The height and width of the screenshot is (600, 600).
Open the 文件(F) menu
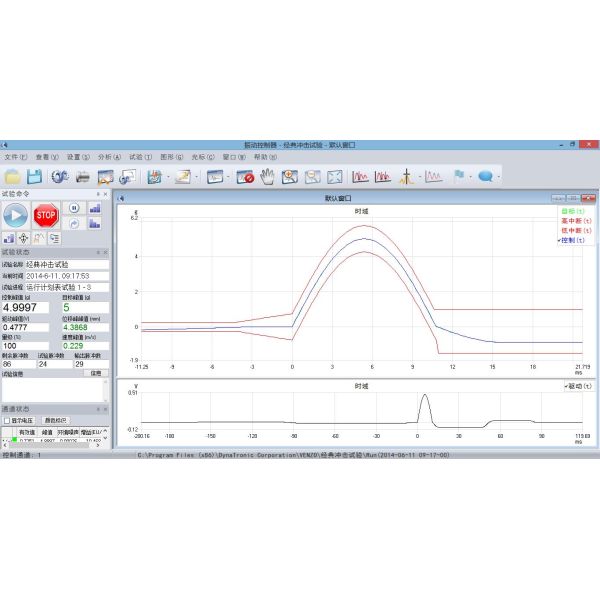tap(15, 157)
